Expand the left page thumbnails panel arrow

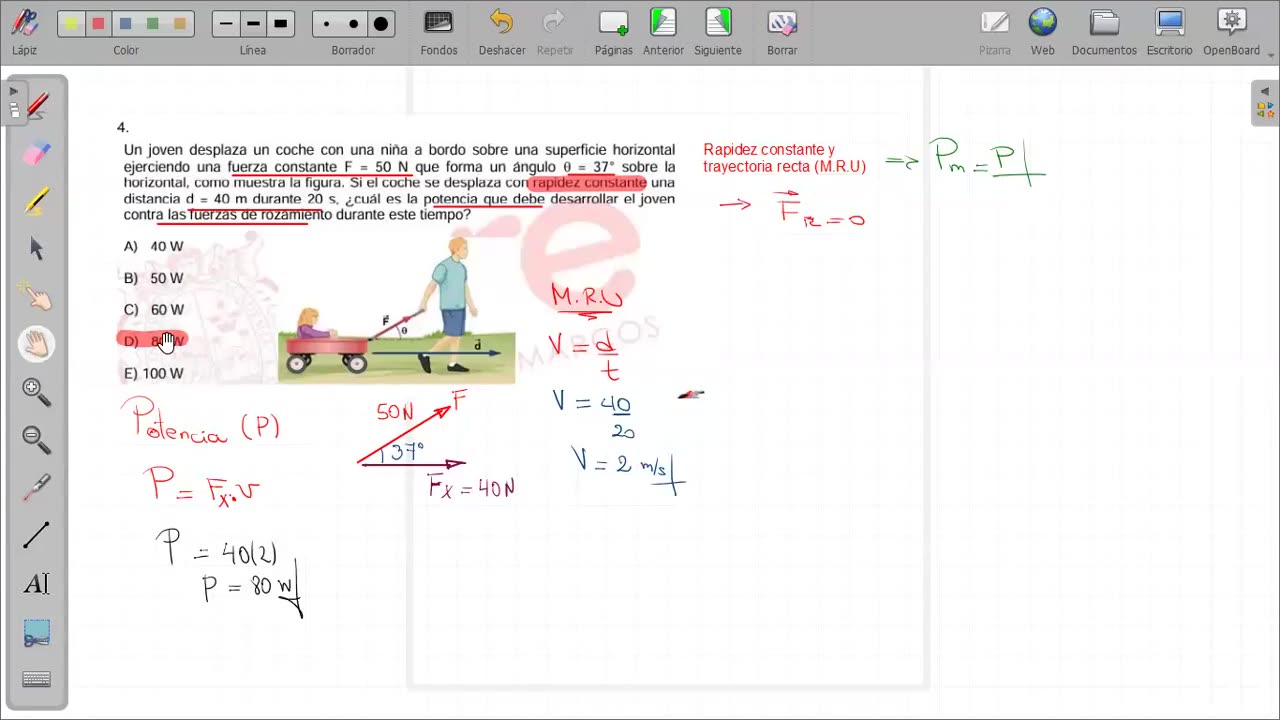point(13,91)
